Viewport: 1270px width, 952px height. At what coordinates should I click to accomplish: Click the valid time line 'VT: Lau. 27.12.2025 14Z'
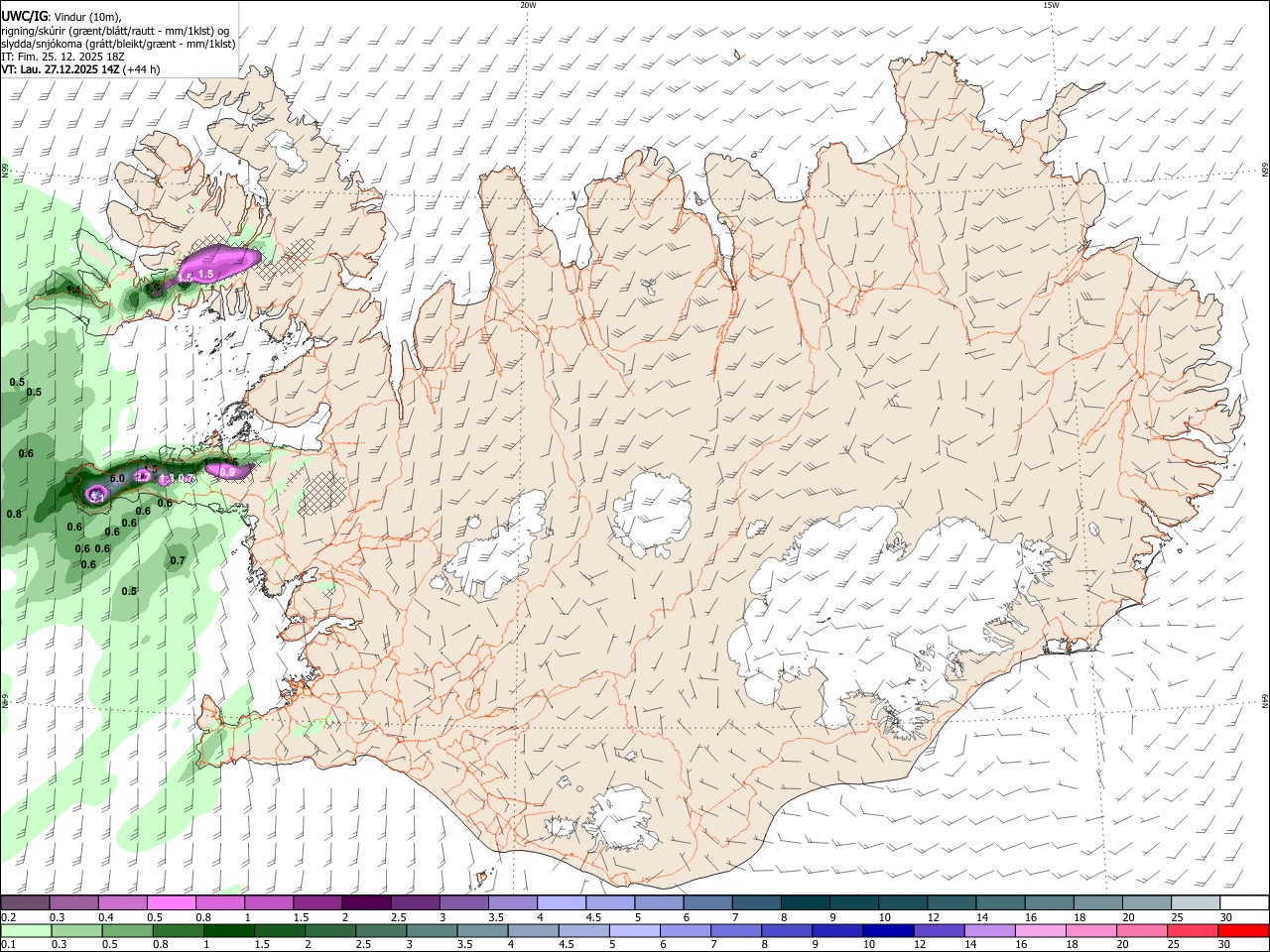pos(62,69)
